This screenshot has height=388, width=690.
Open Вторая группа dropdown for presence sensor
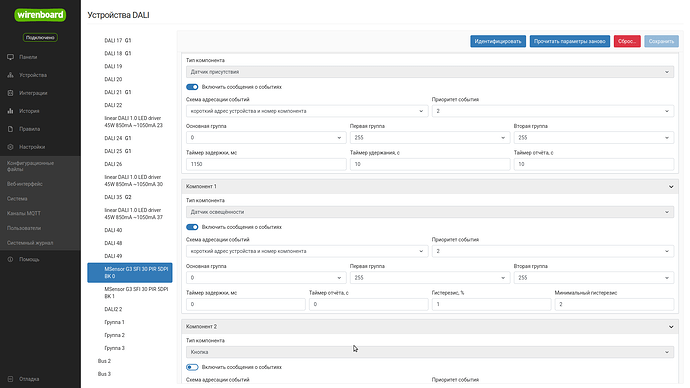pos(593,138)
